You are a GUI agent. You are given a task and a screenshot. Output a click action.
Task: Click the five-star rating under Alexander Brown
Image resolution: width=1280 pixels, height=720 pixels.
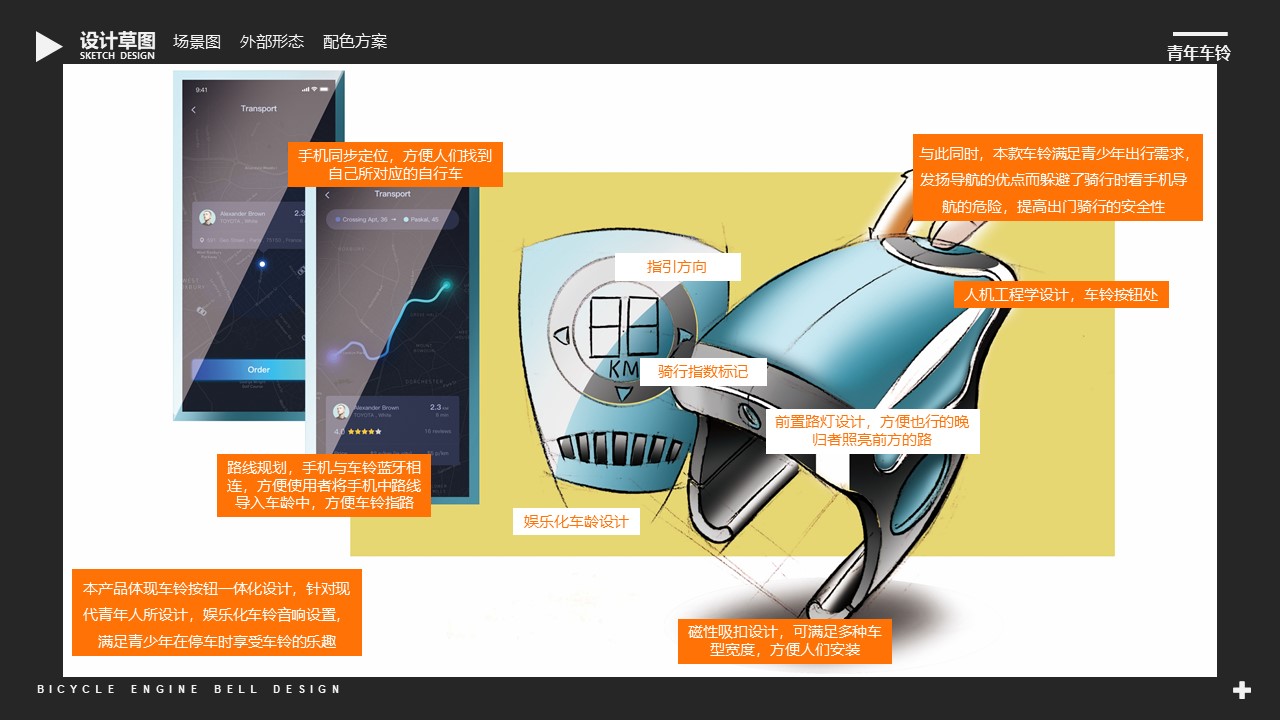pyautogui.click(x=364, y=431)
